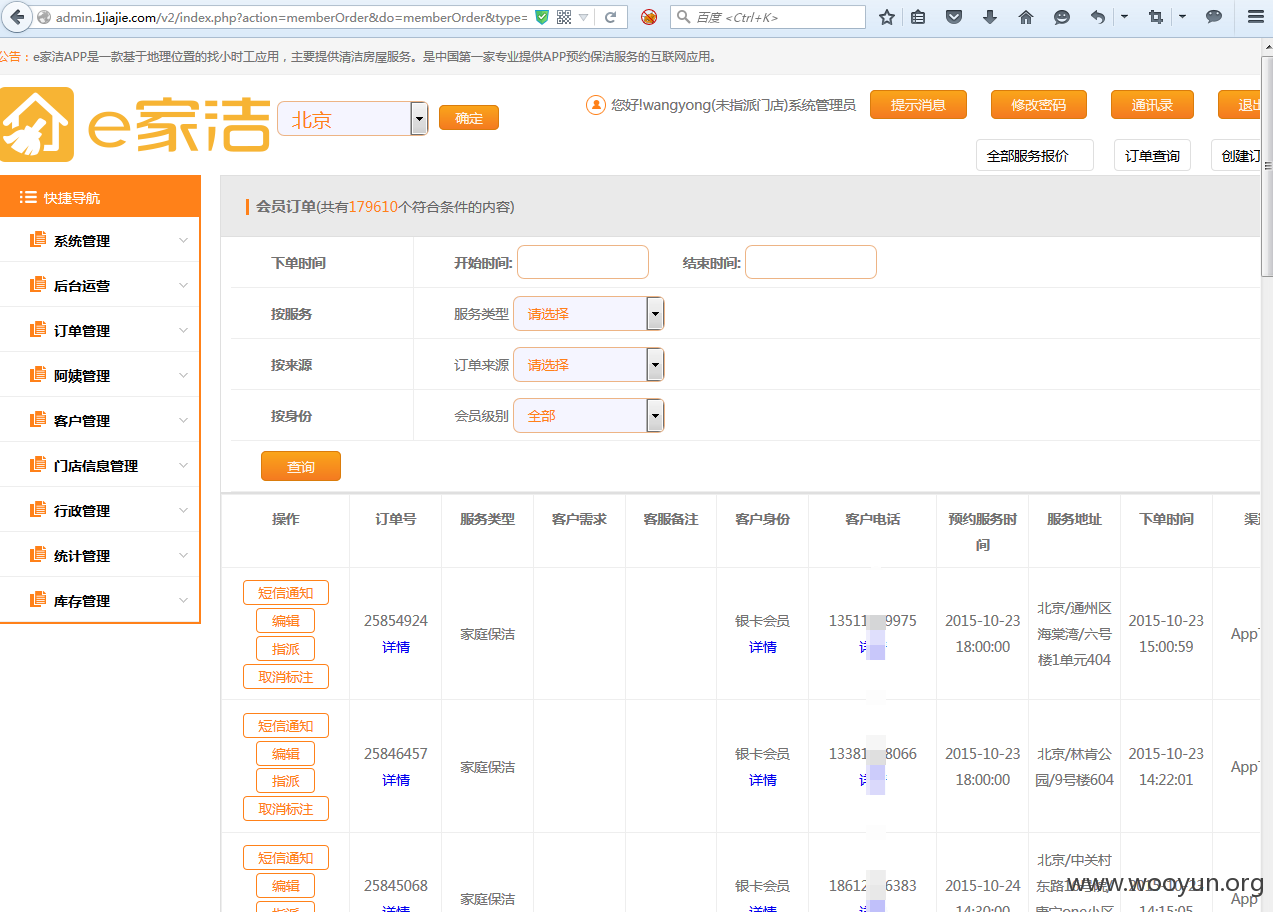The height and width of the screenshot is (912, 1273).
Task: Expand the 阿姨管理 menu
Action: (x=100, y=375)
